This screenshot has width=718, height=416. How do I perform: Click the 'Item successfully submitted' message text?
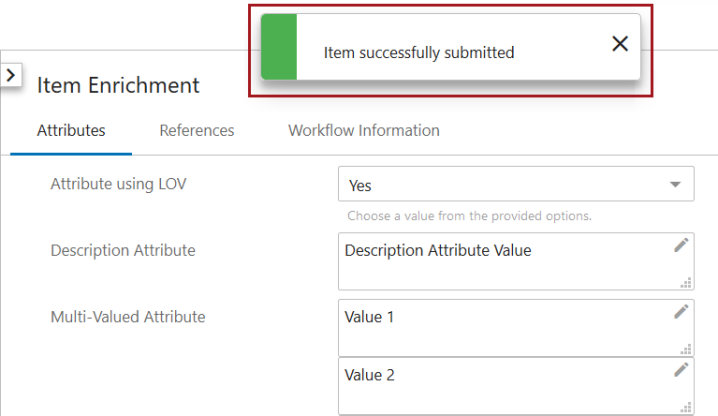click(x=419, y=53)
